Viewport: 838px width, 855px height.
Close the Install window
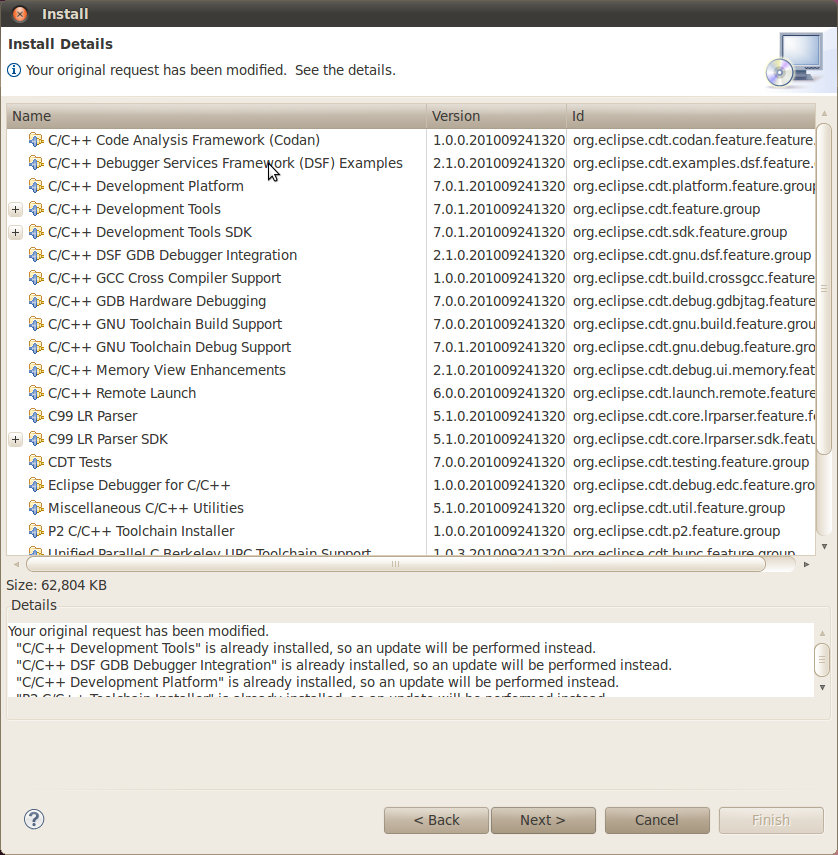pos(20,14)
